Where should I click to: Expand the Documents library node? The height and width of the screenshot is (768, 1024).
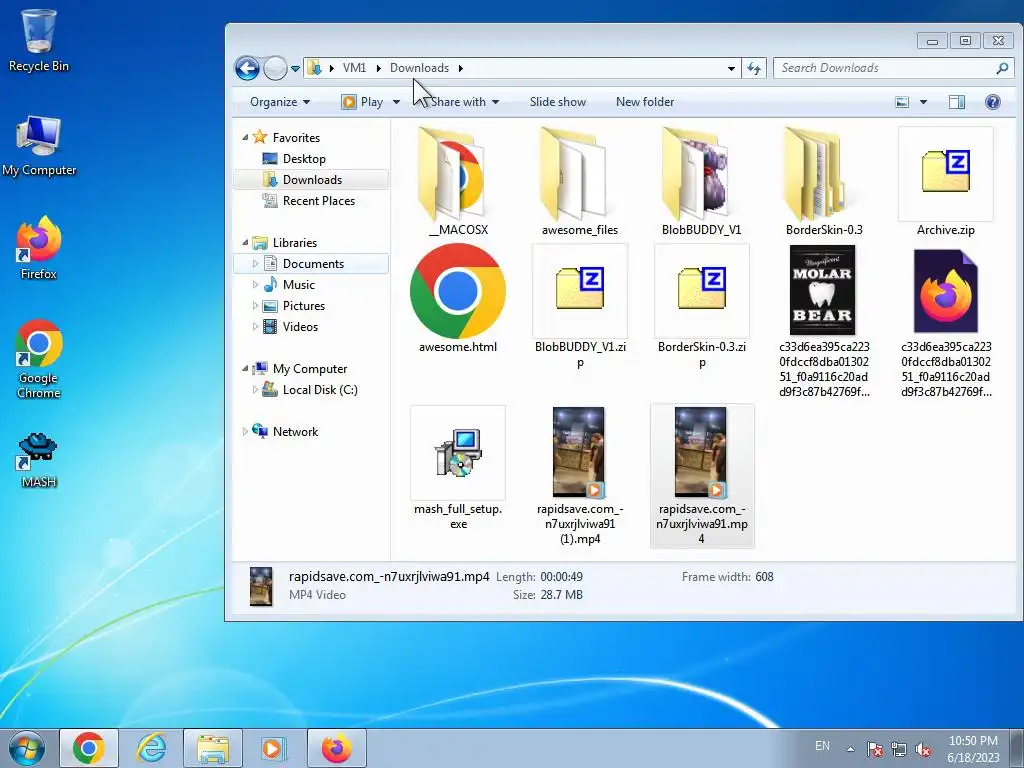(x=255, y=264)
